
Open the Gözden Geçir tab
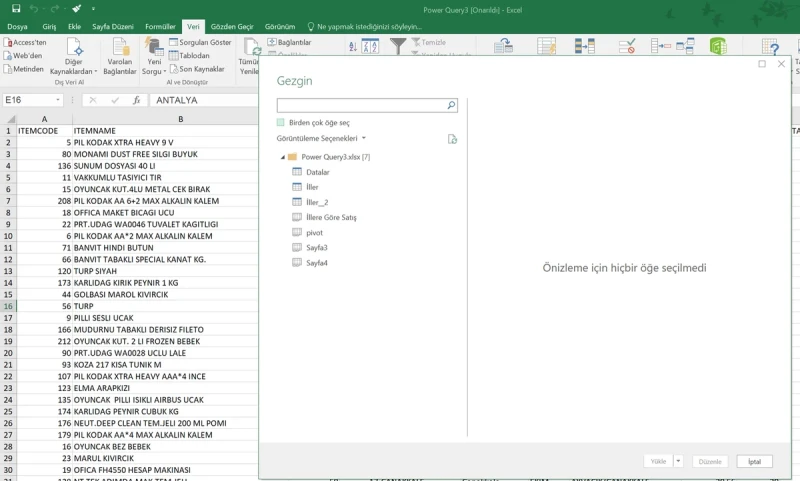pyautogui.click(x=232, y=27)
